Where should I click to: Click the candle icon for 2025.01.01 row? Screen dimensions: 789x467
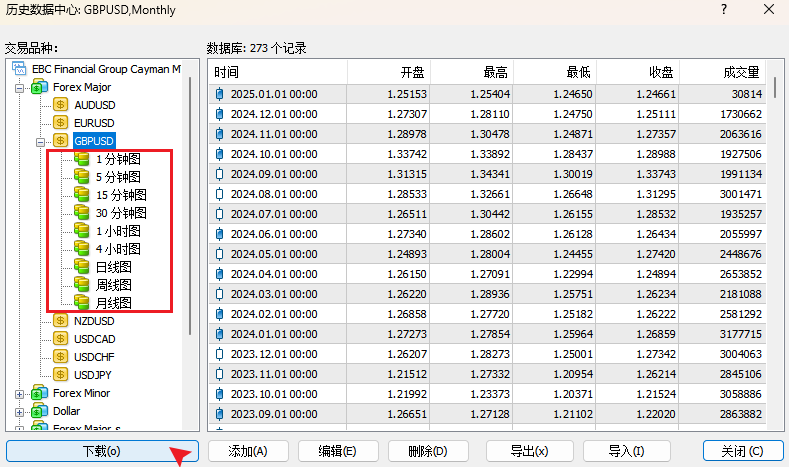(220, 94)
